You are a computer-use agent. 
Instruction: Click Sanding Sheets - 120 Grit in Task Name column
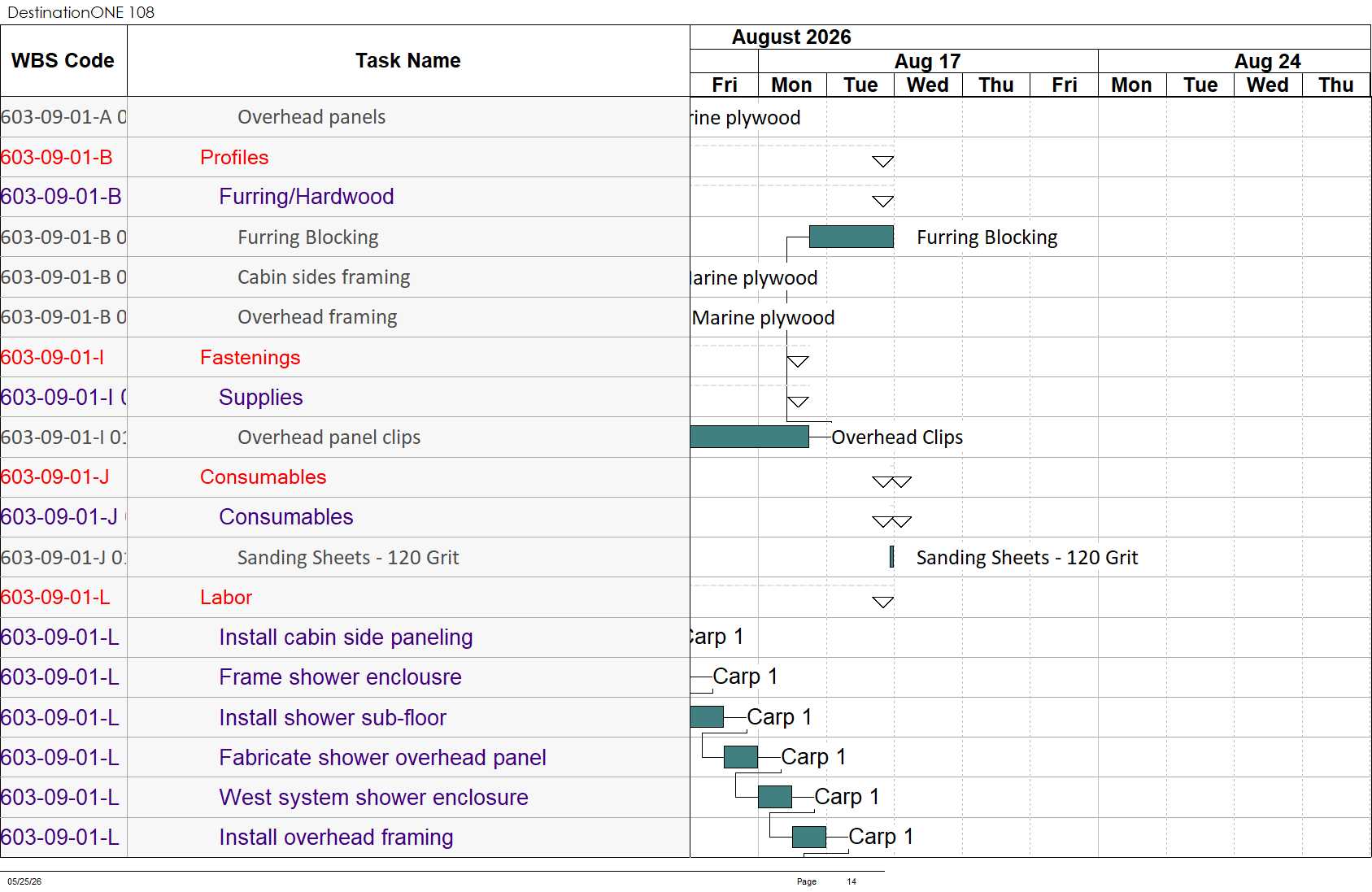point(348,558)
